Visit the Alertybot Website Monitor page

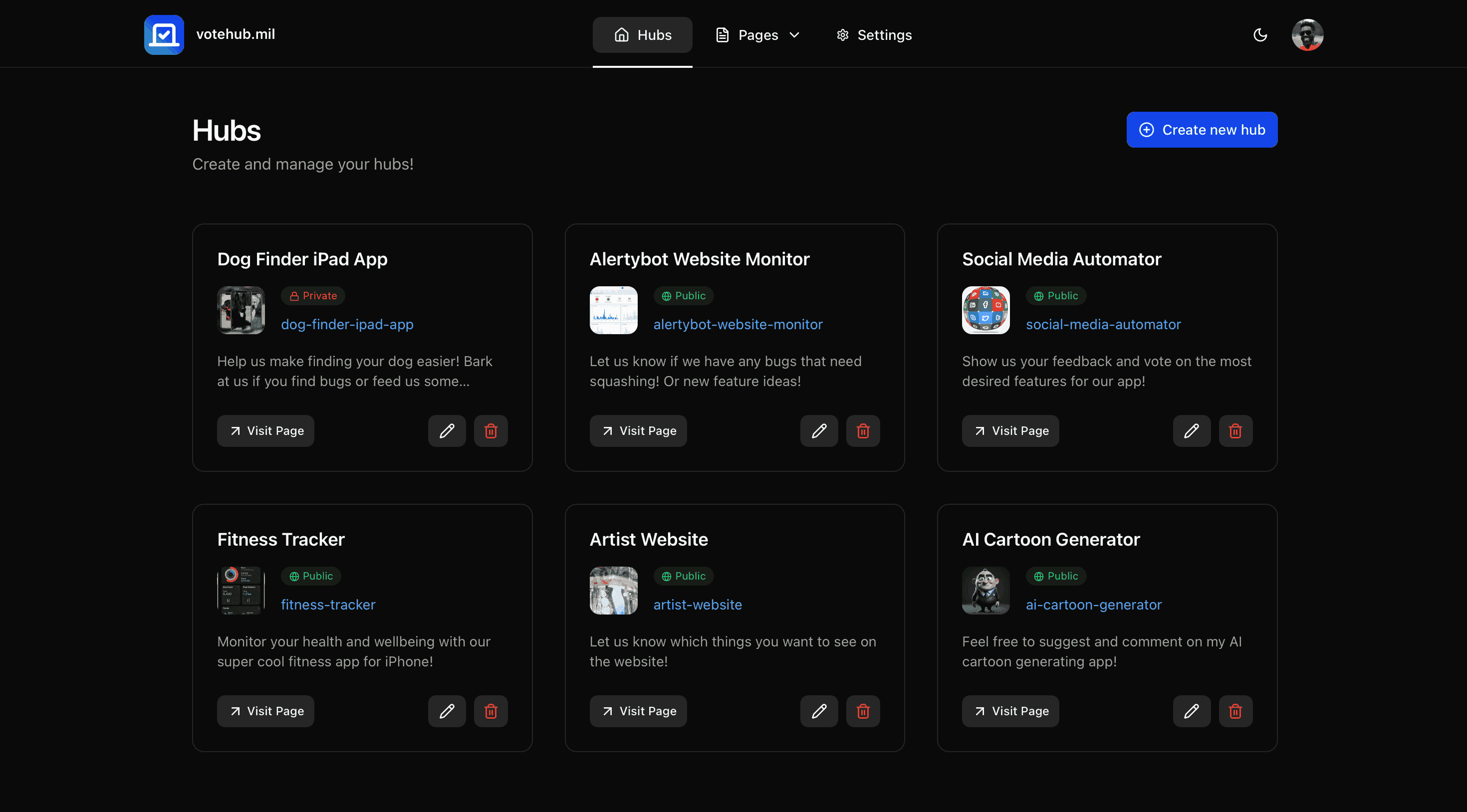pos(638,431)
